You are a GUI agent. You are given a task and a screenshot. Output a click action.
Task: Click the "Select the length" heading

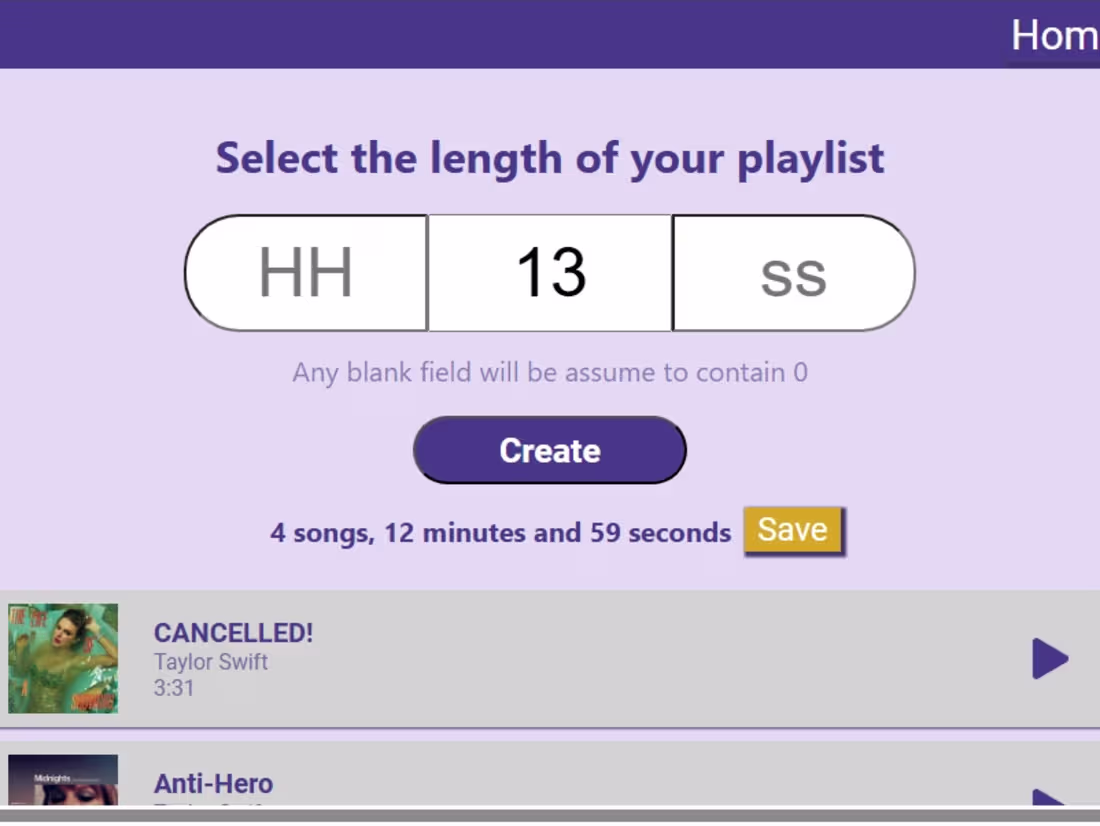550,158
